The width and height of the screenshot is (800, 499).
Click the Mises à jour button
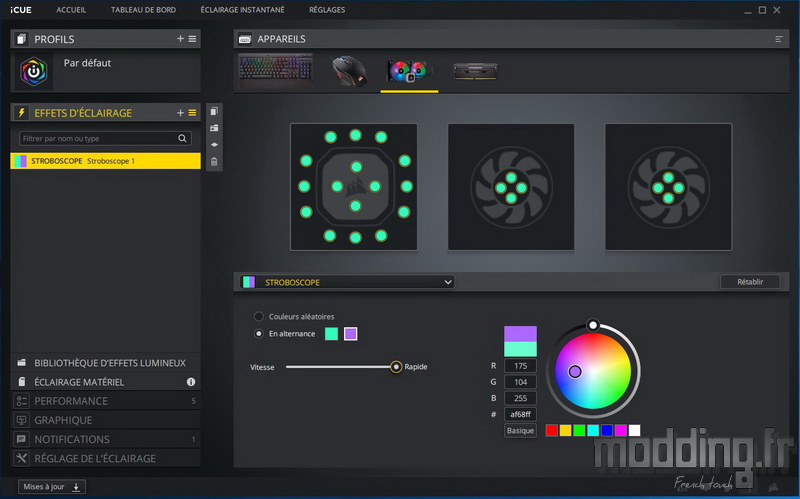pos(52,487)
